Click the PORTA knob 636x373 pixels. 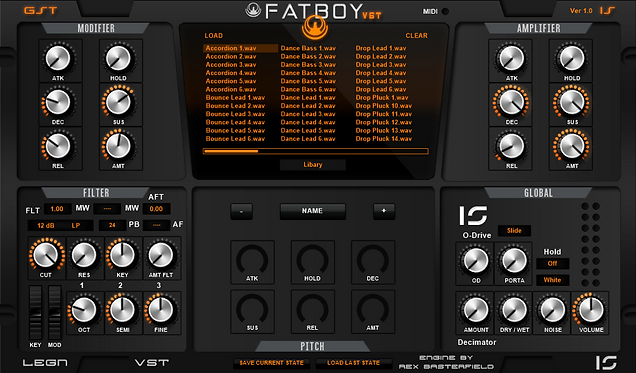coord(514,260)
